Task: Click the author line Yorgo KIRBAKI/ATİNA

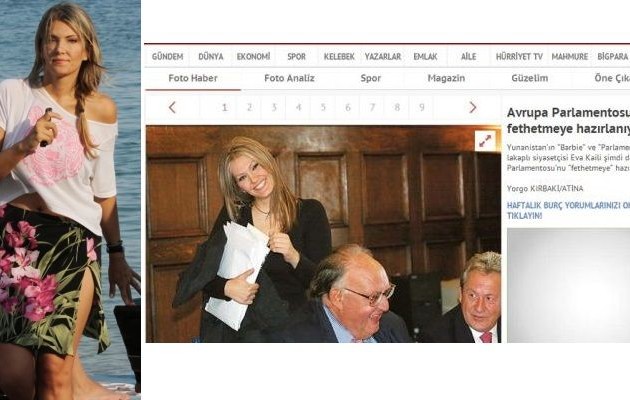Action: (545, 188)
